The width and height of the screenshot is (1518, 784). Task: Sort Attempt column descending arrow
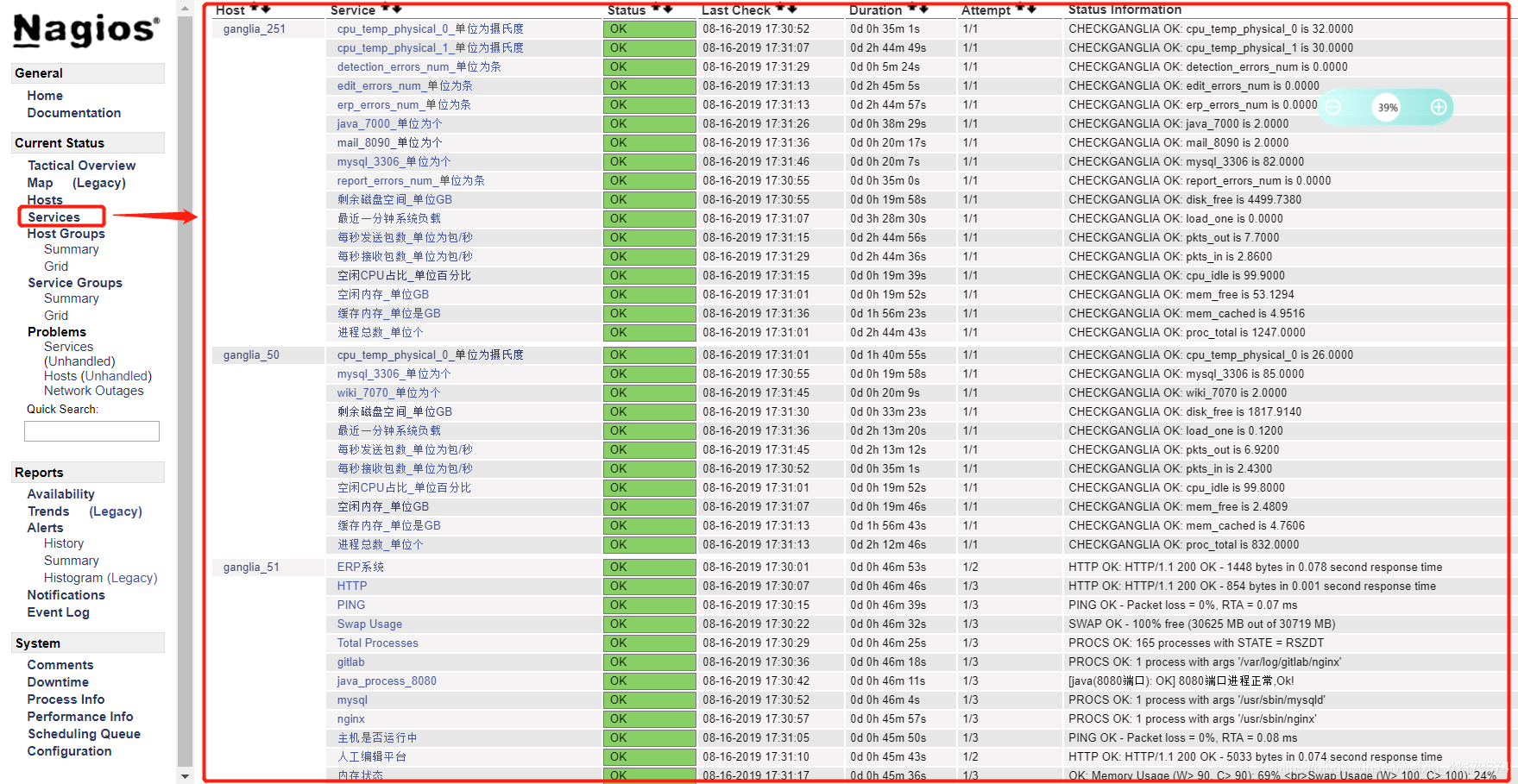coord(1032,9)
